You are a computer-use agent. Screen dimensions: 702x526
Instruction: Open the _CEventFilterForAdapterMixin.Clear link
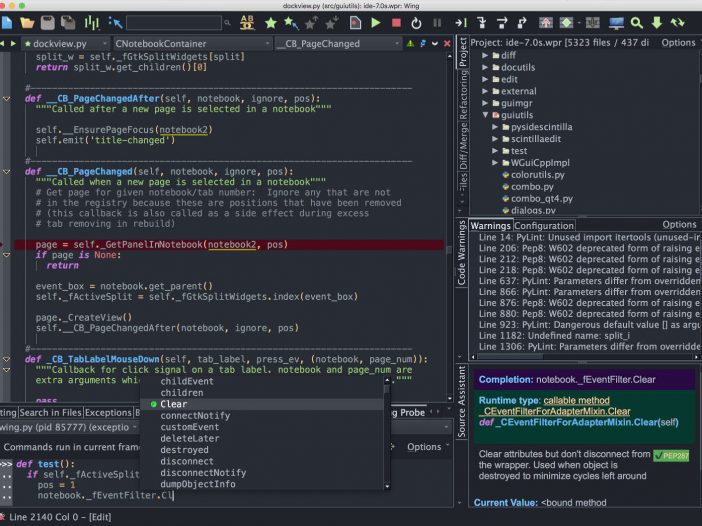click(x=556, y=411)
